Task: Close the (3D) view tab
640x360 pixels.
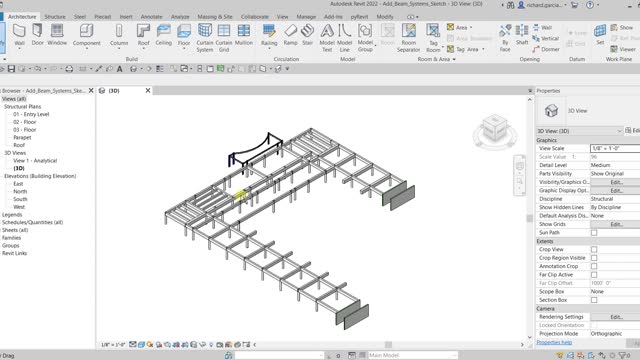Action: pyautogui.click(x=148, y=91)
